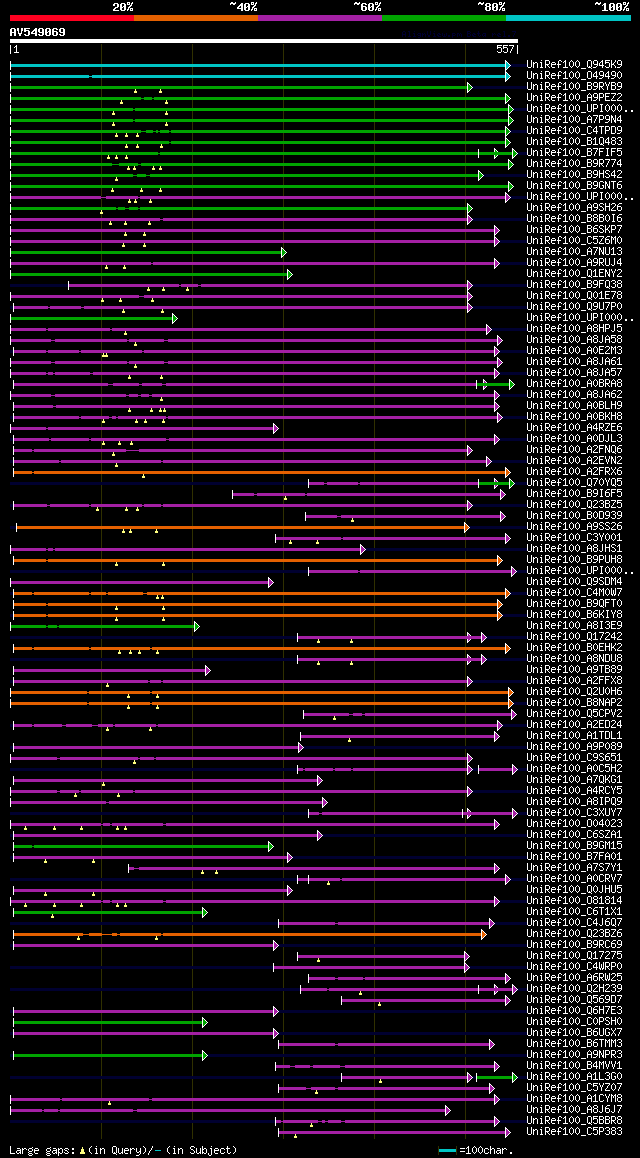Click the white query sequence bar
The height and width of the screenshot is (1158, 640).
point(264,41)
